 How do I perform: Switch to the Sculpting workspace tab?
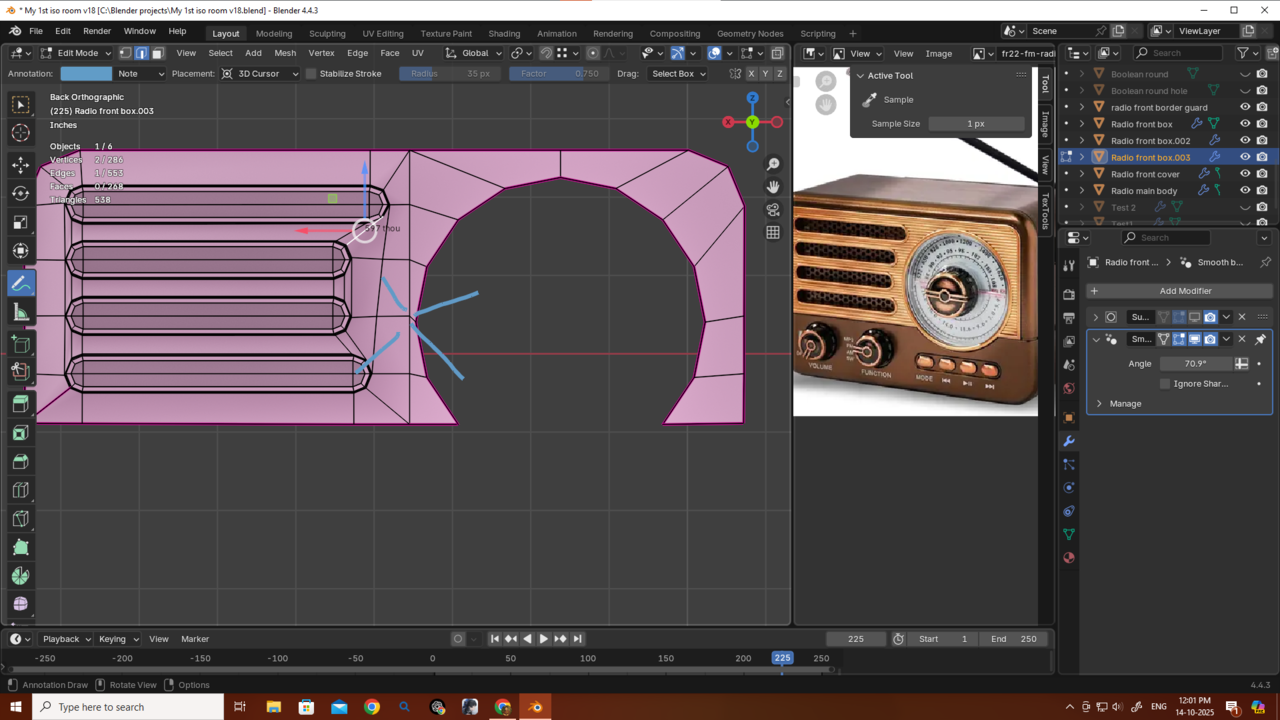[x=327, y=33]
